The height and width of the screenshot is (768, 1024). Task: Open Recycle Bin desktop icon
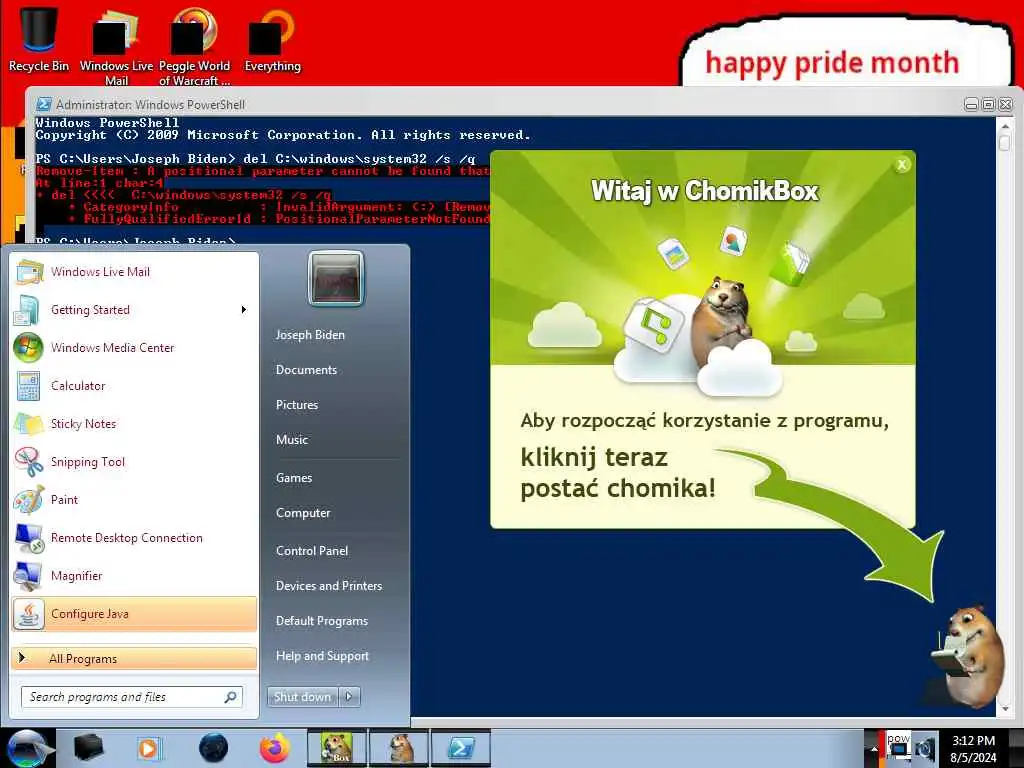point(39,39)
